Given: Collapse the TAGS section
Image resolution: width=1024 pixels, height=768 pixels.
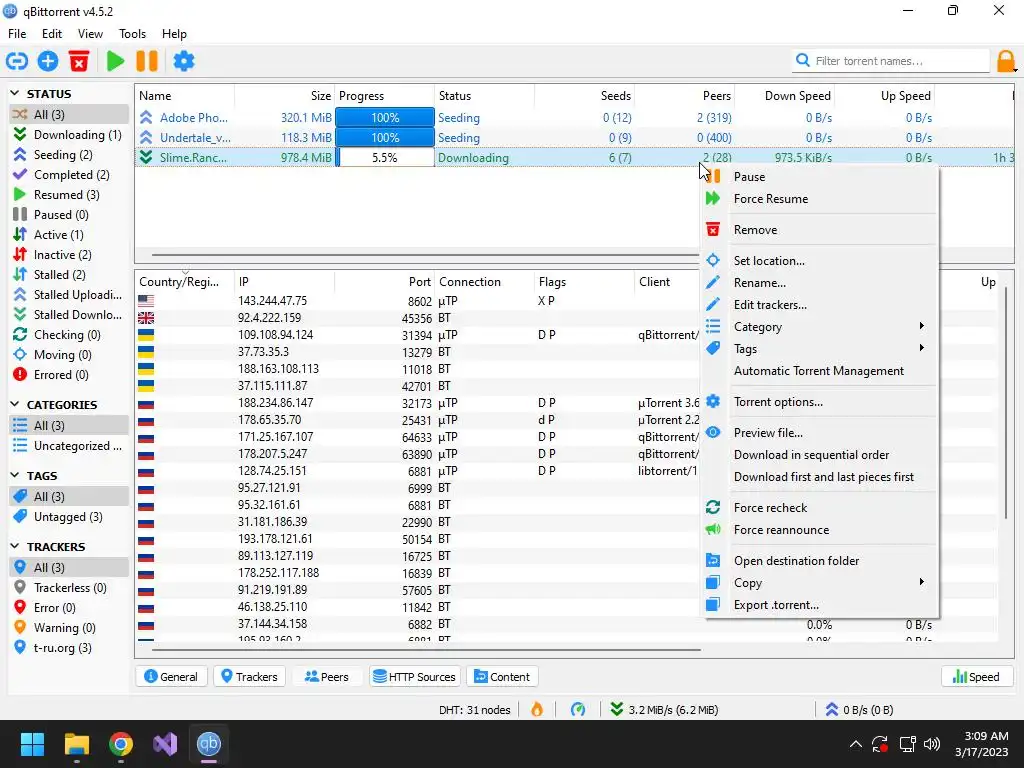Looking at the screenshot, I should click(x=15, y=476).
